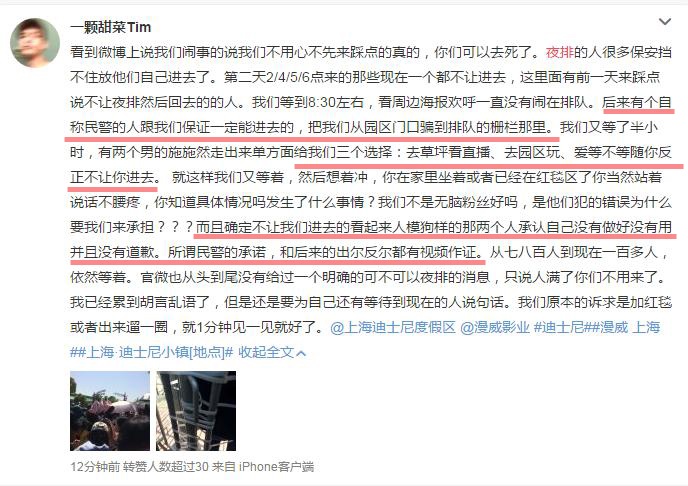Open the red 夜排 keyword link
The image size is (688, 486).
point(559,52)
